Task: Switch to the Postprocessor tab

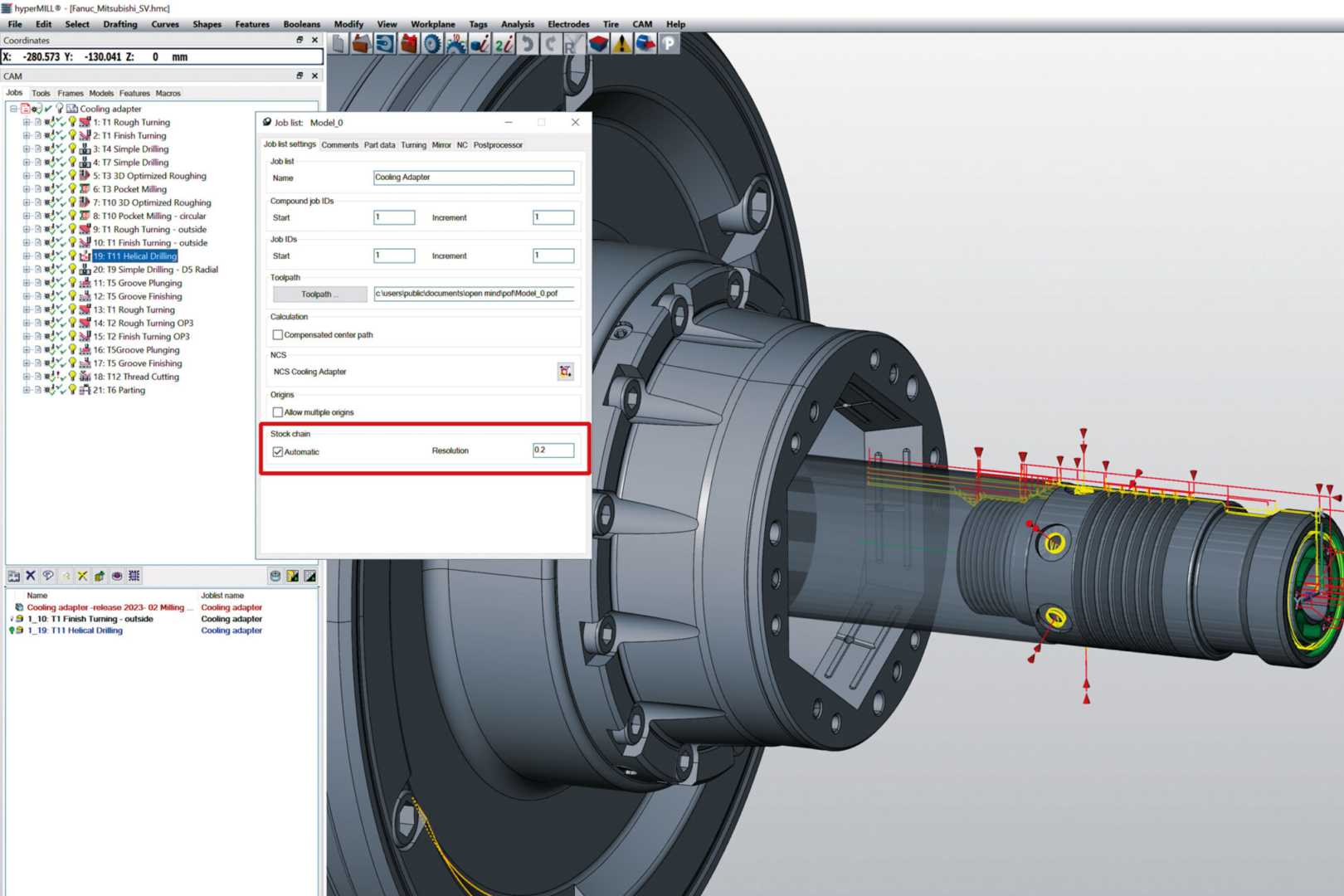Action: pos(498,145)
